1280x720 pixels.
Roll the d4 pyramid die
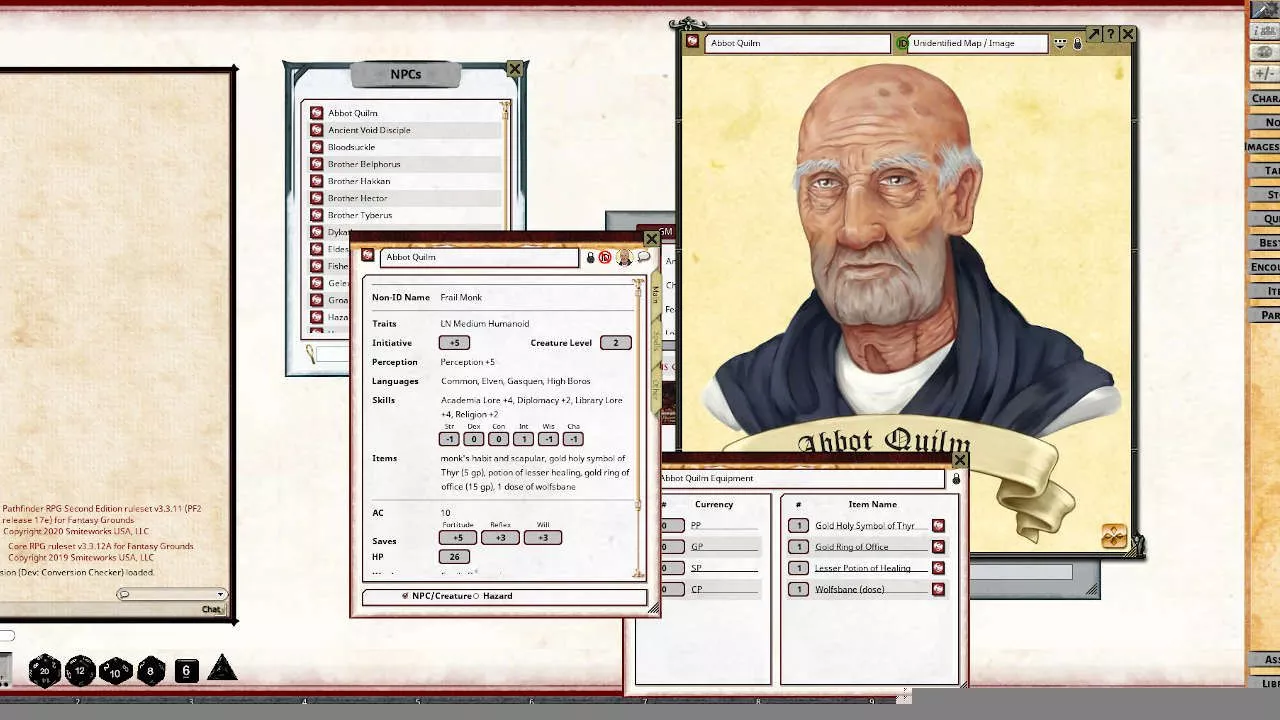(222, 669)
